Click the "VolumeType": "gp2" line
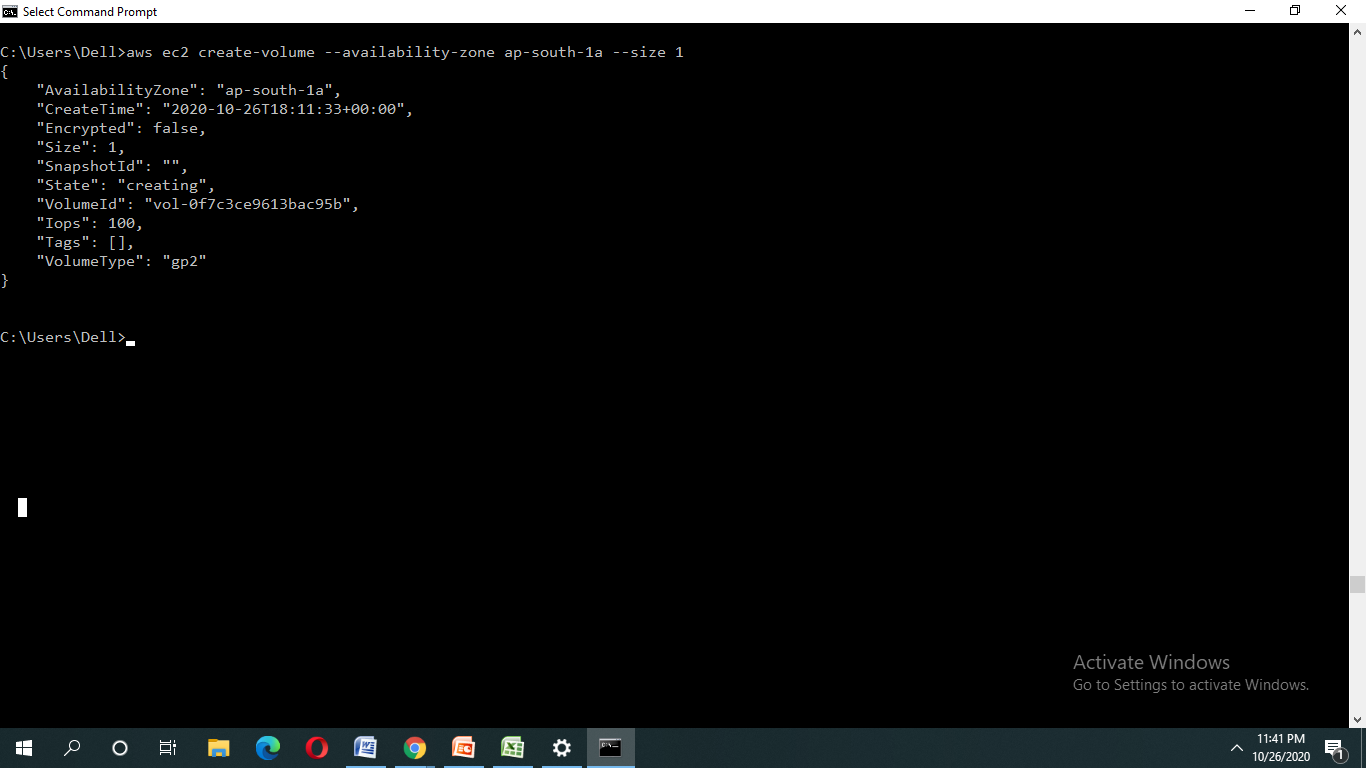 tap(121, 261)
